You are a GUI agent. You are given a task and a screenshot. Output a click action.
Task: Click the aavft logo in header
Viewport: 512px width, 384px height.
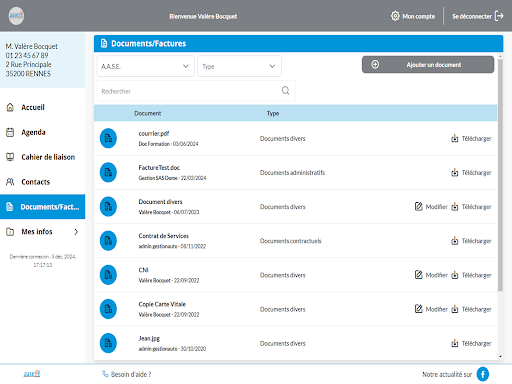16,16
